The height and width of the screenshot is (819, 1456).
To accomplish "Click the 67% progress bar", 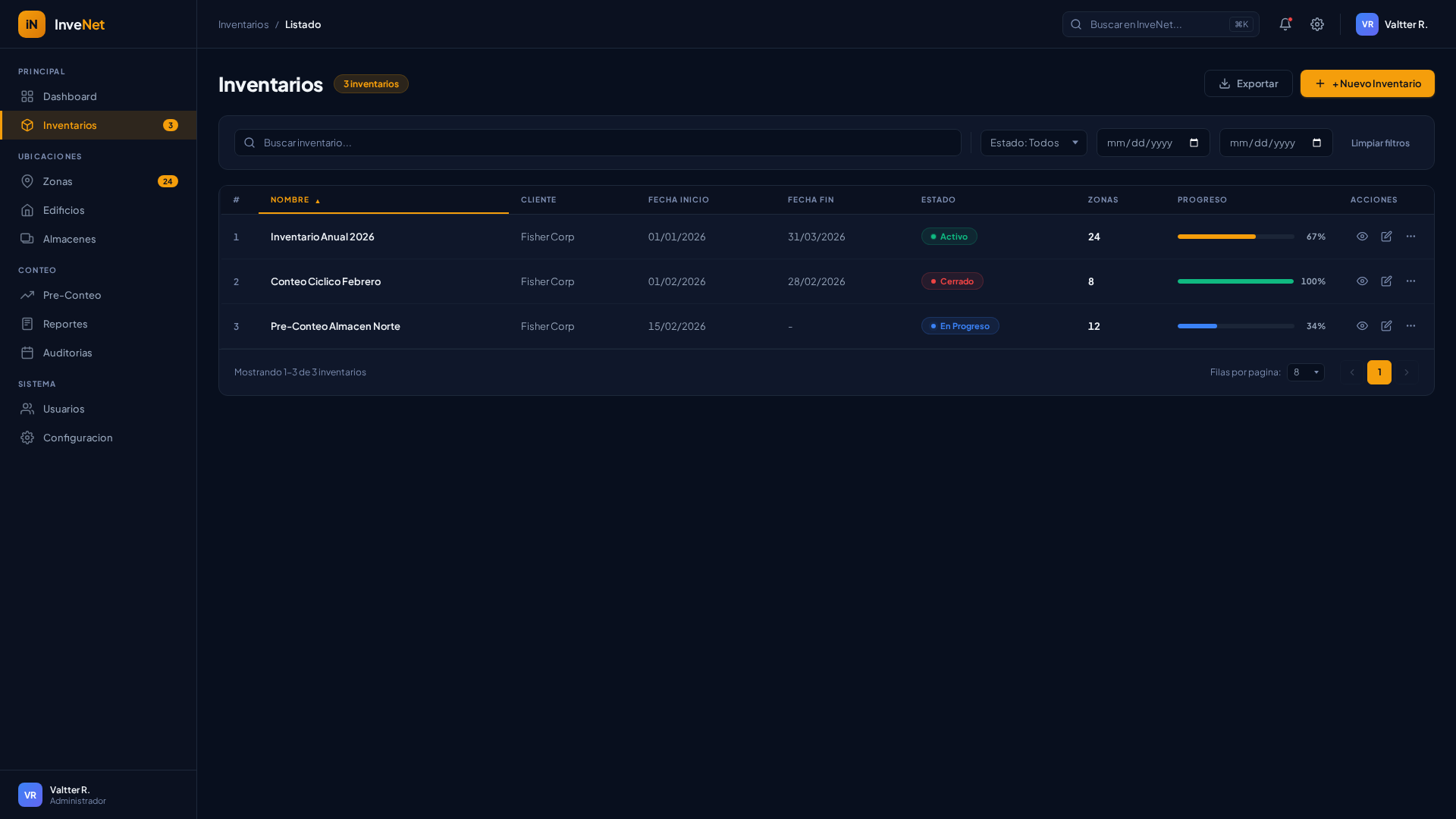I will (1235, 237).
